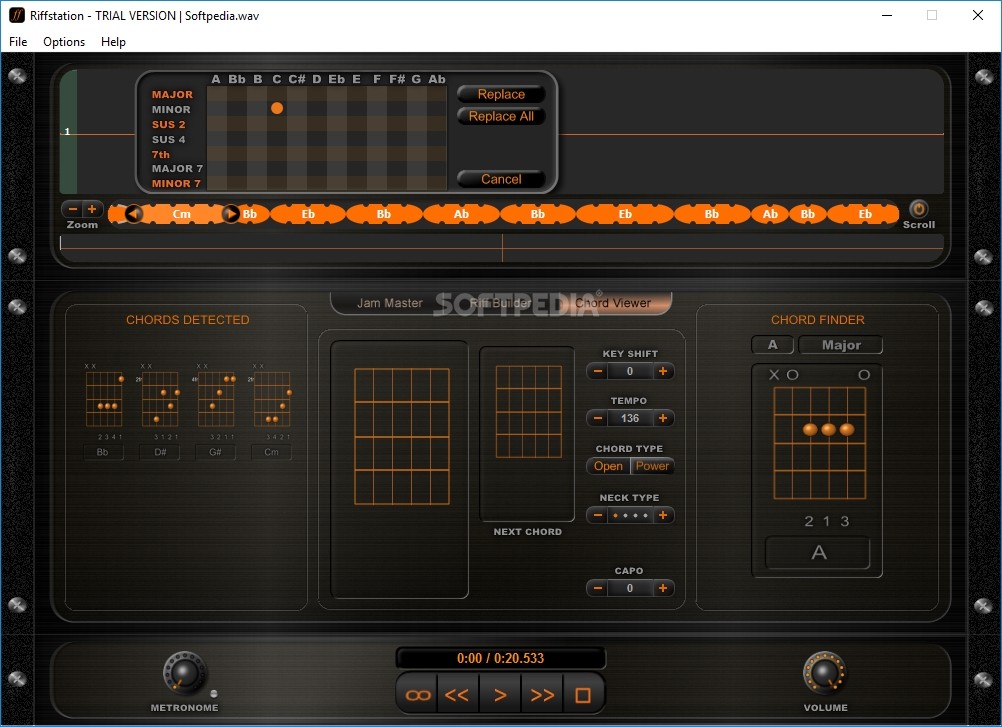Click the Bb label under detected chords
This screenshot has height=727, width=1002.
tap(103, 452)
